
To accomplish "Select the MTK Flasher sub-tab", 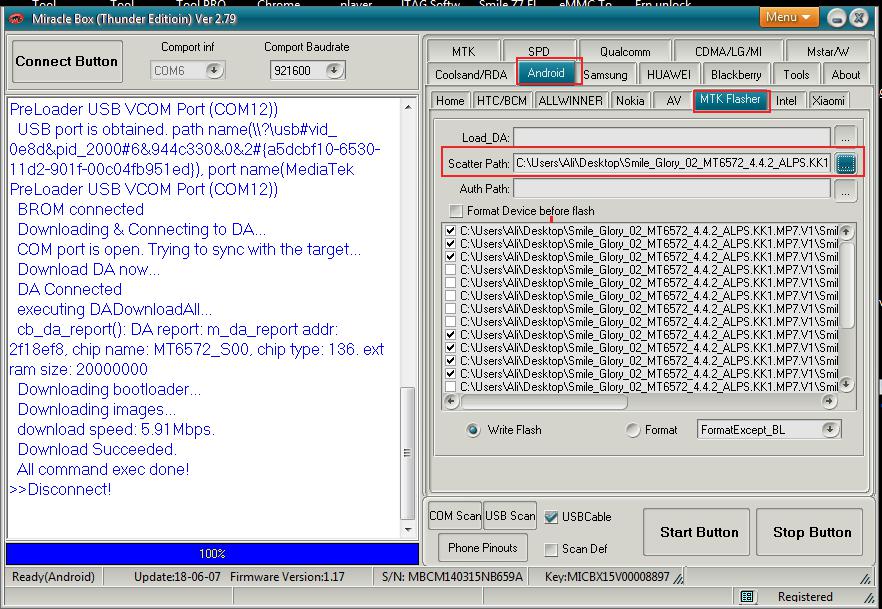I will [731, 100].
